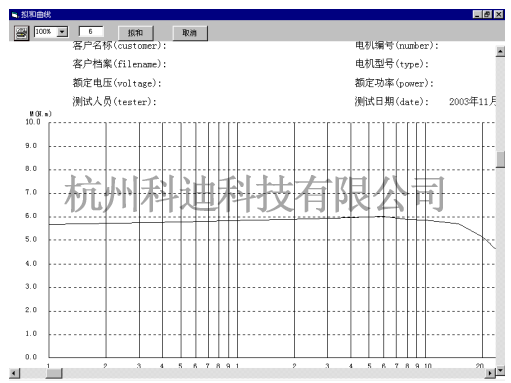Click the printer icon in the toolbar

(x=22, y=33)
